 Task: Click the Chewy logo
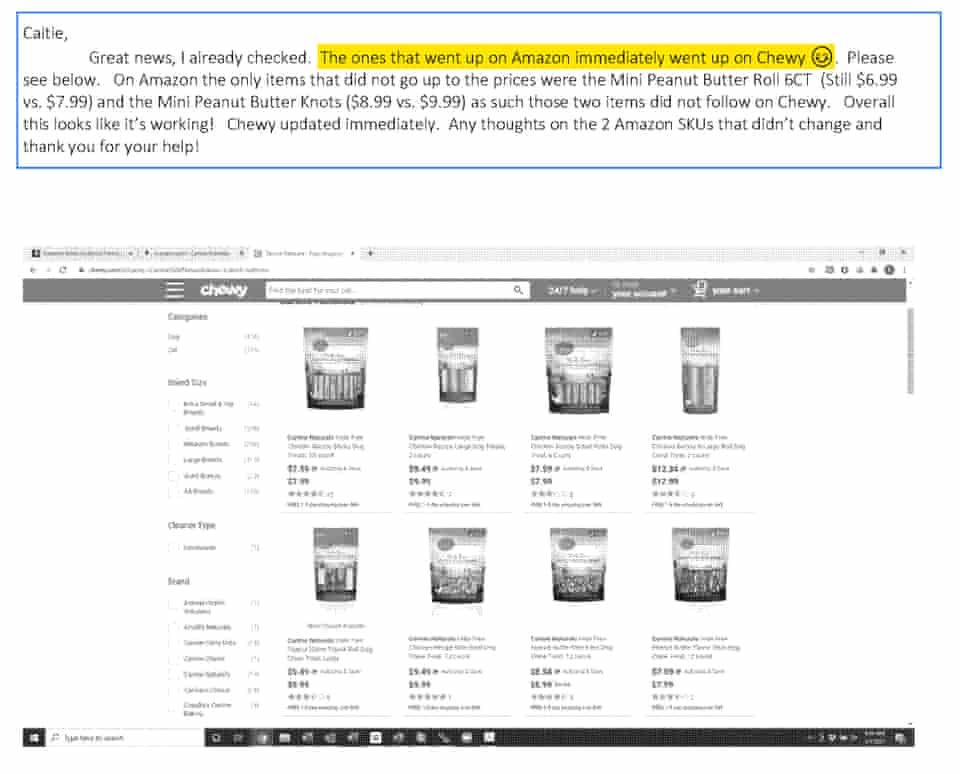tap(224, 290)
